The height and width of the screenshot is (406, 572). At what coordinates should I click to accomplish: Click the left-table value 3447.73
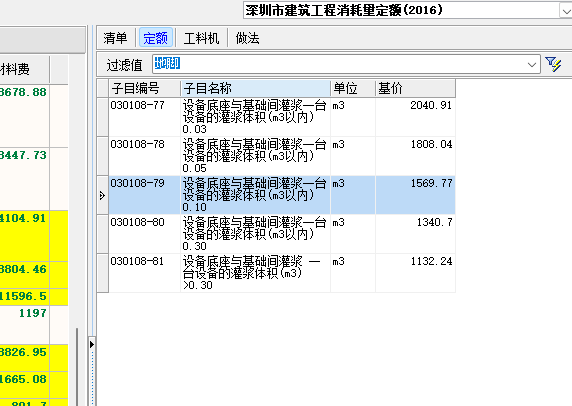point(23,155)
